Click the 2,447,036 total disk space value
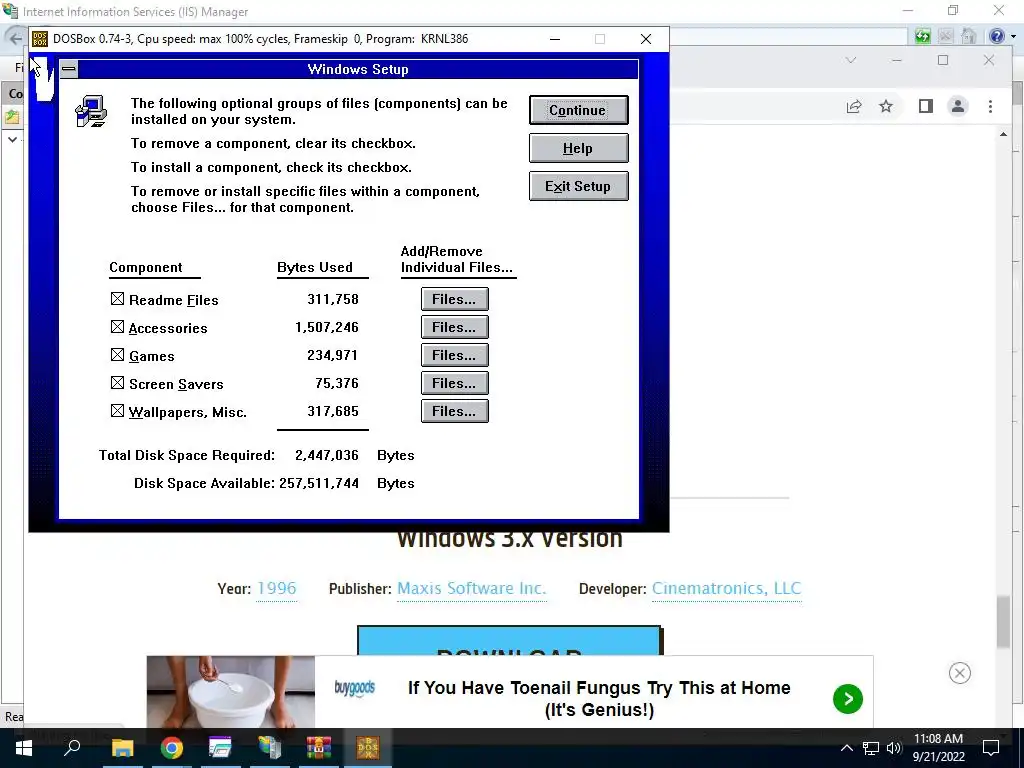Screen dimensions: 1024x768 pyautogui.click(x=327, y=455)
